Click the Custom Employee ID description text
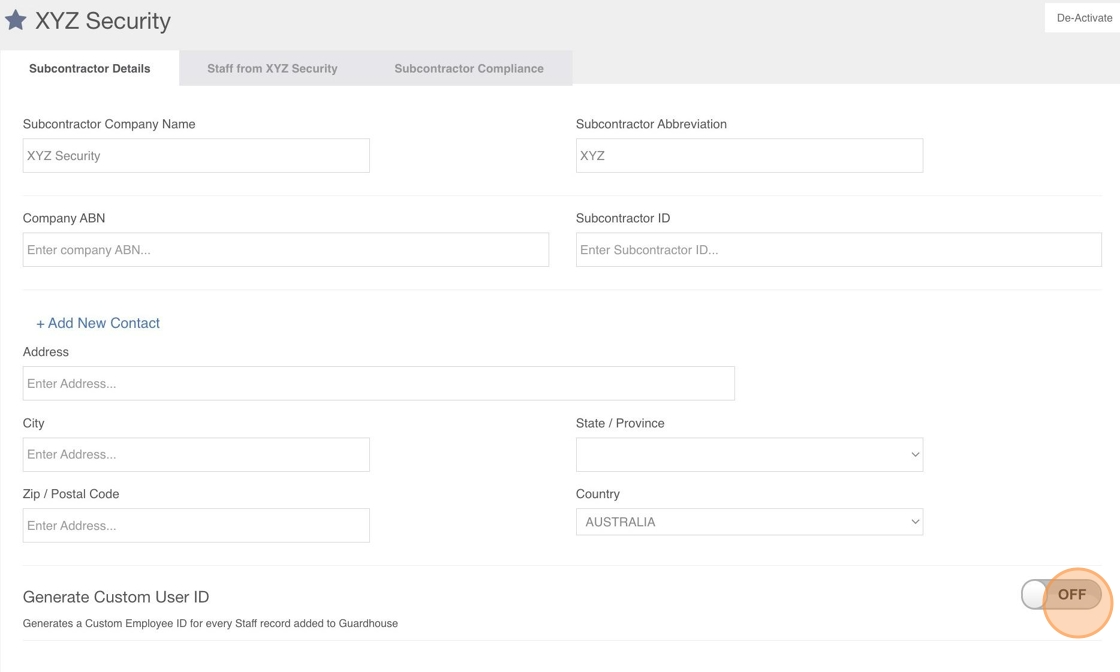 coord(210,623)
